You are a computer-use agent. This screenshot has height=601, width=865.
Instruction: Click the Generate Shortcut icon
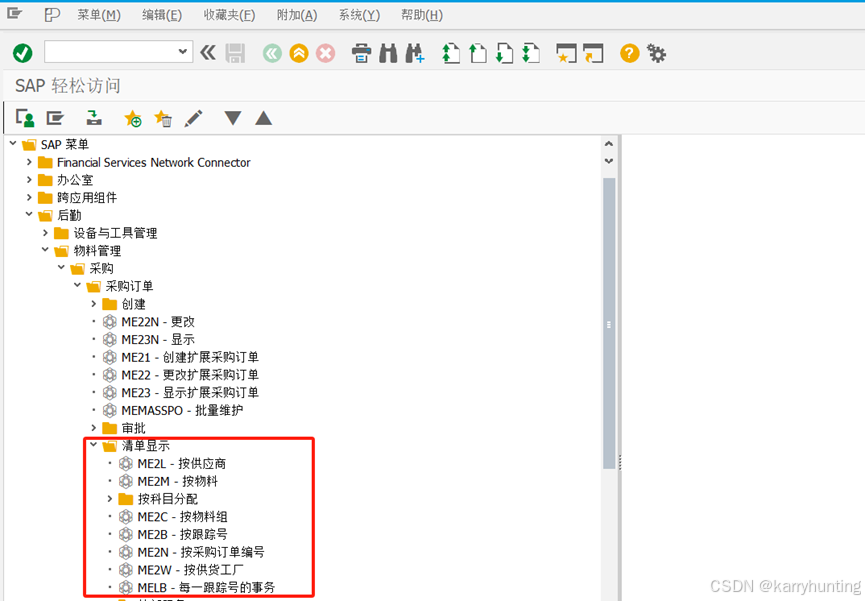tap(593, 54)
